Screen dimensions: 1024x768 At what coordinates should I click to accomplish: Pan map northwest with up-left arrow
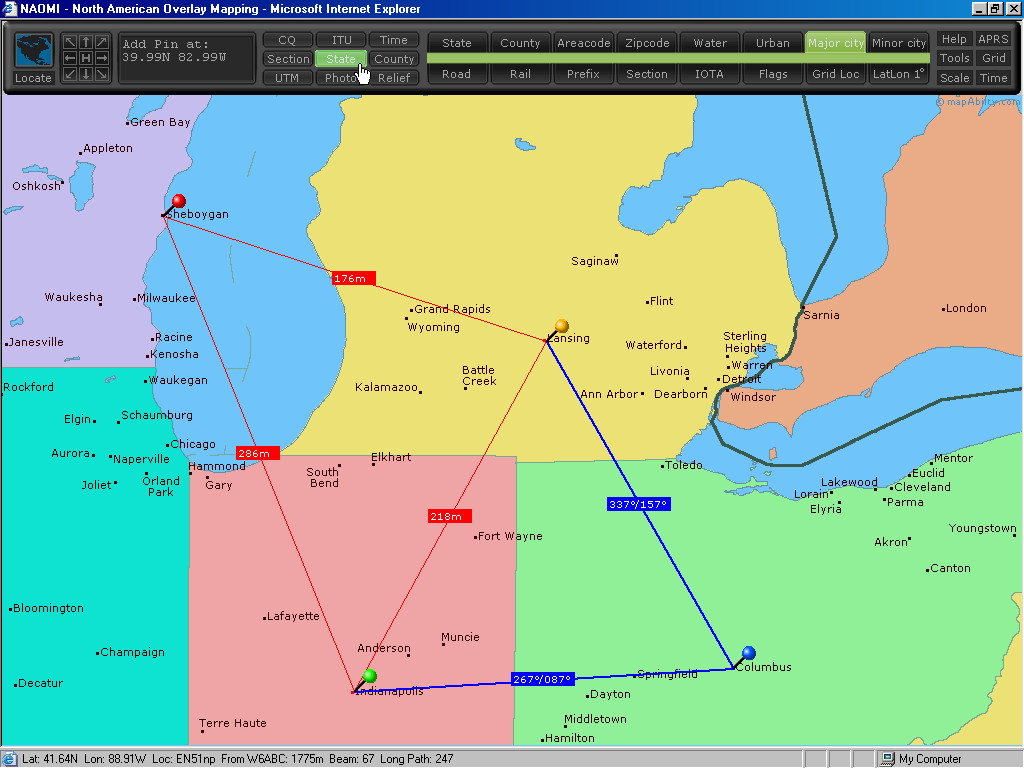coord(71,42)
